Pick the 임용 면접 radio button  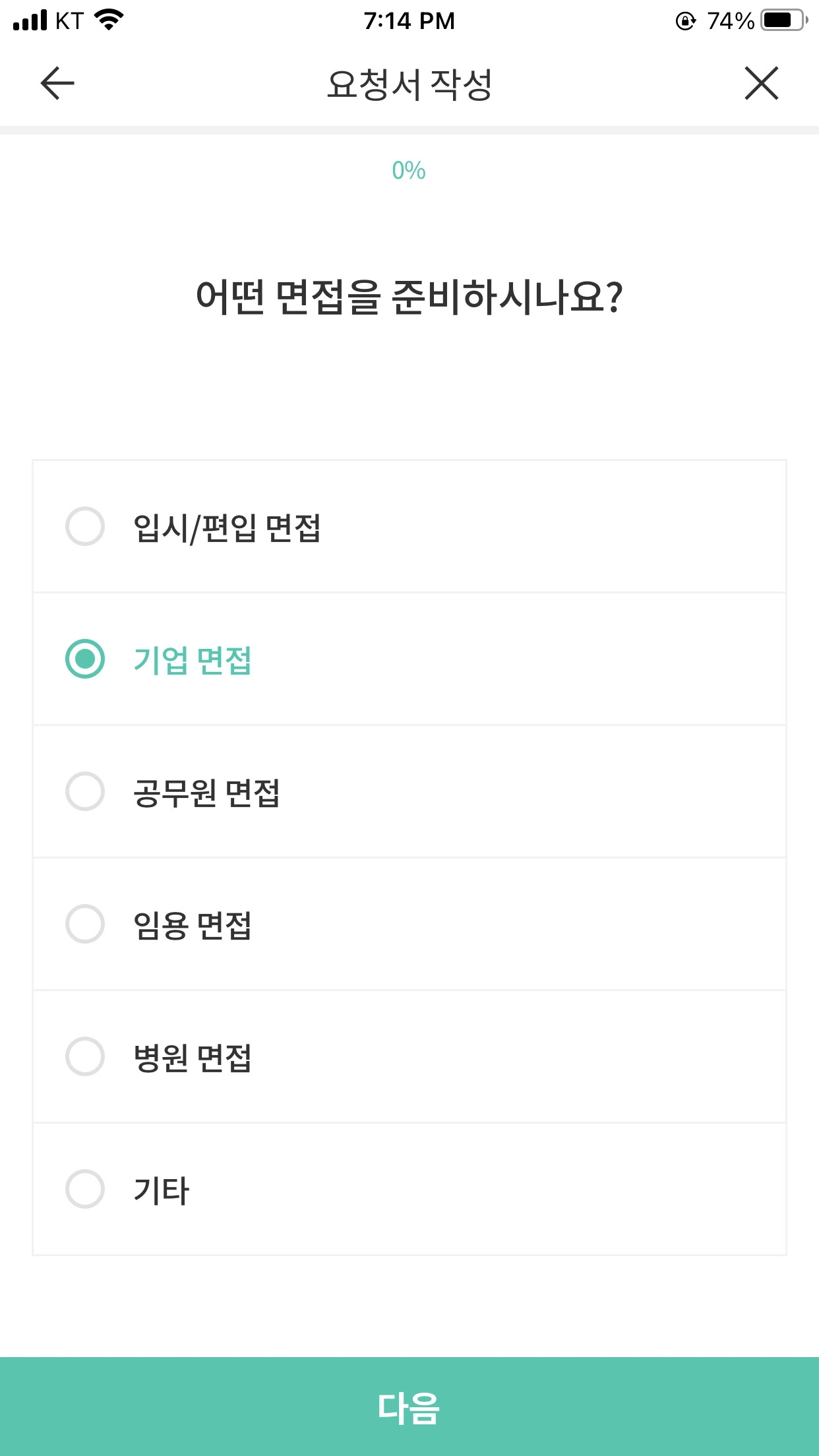(x=85, y=924)
